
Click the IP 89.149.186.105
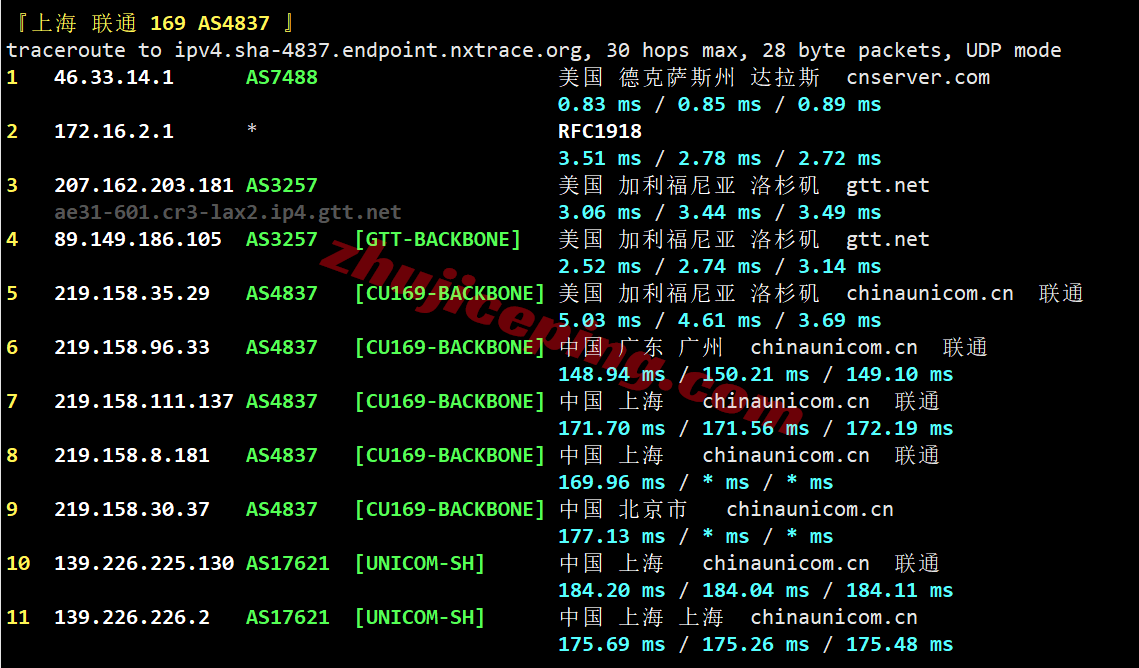coord(138,240)
